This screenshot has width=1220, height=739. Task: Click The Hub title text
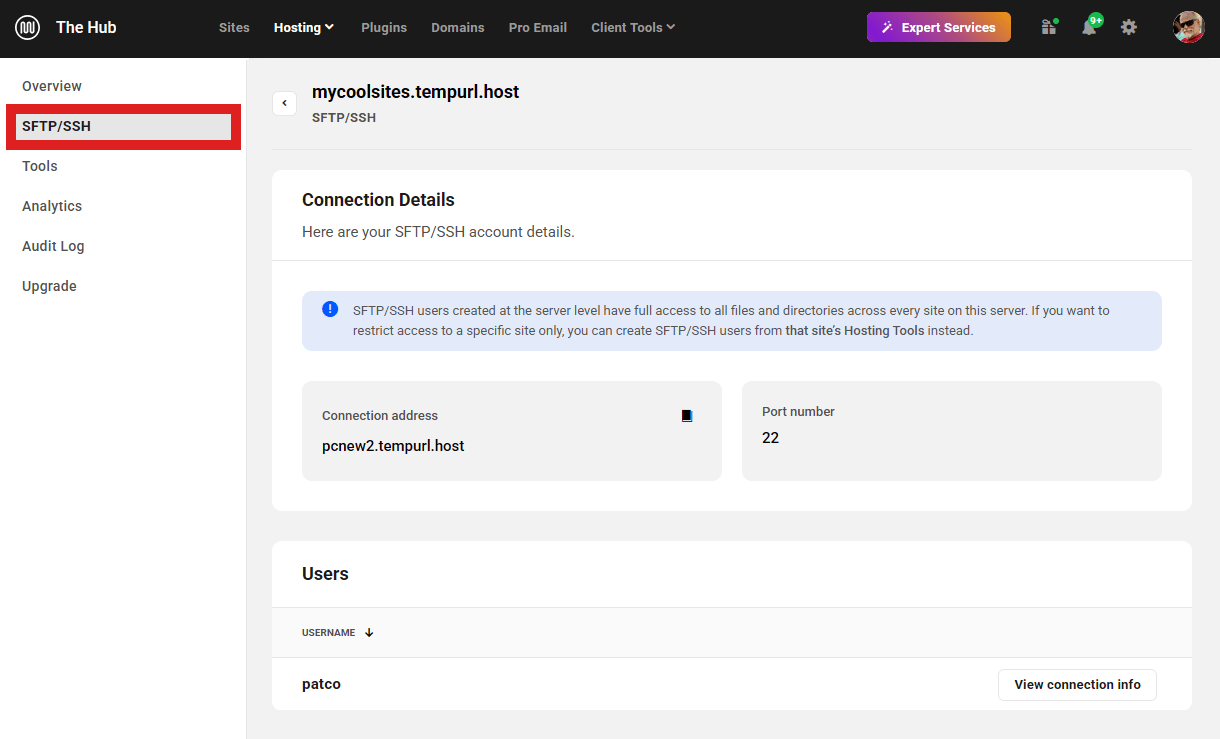(86, 28)
